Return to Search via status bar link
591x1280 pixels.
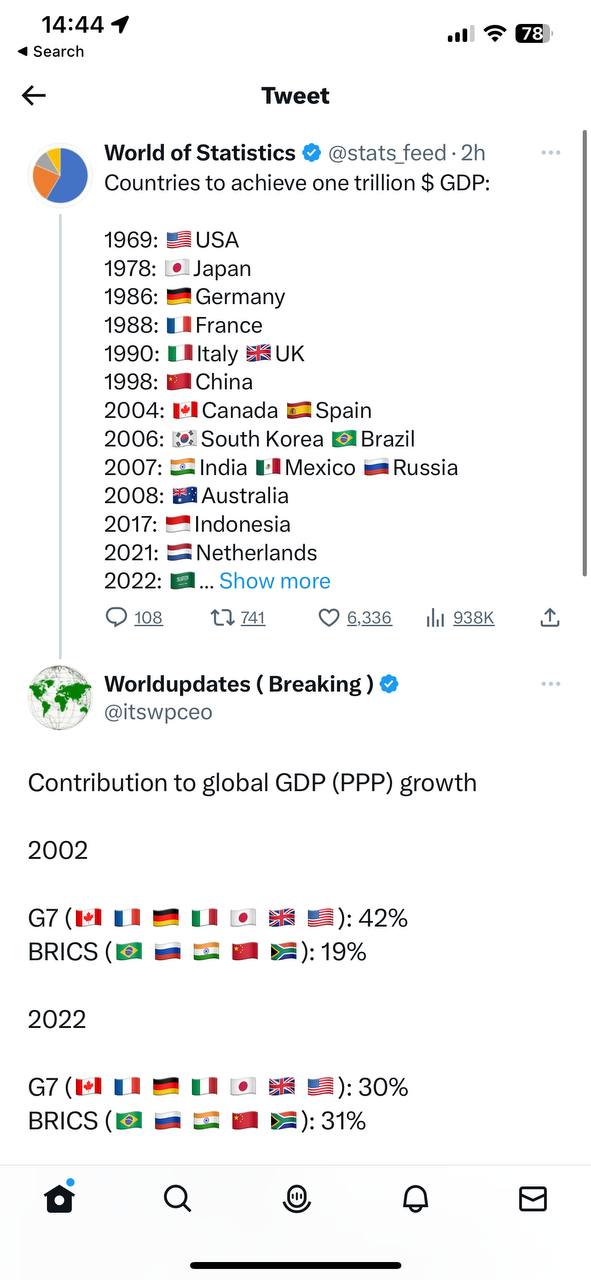pyautogui.click(x=51, y=51)
